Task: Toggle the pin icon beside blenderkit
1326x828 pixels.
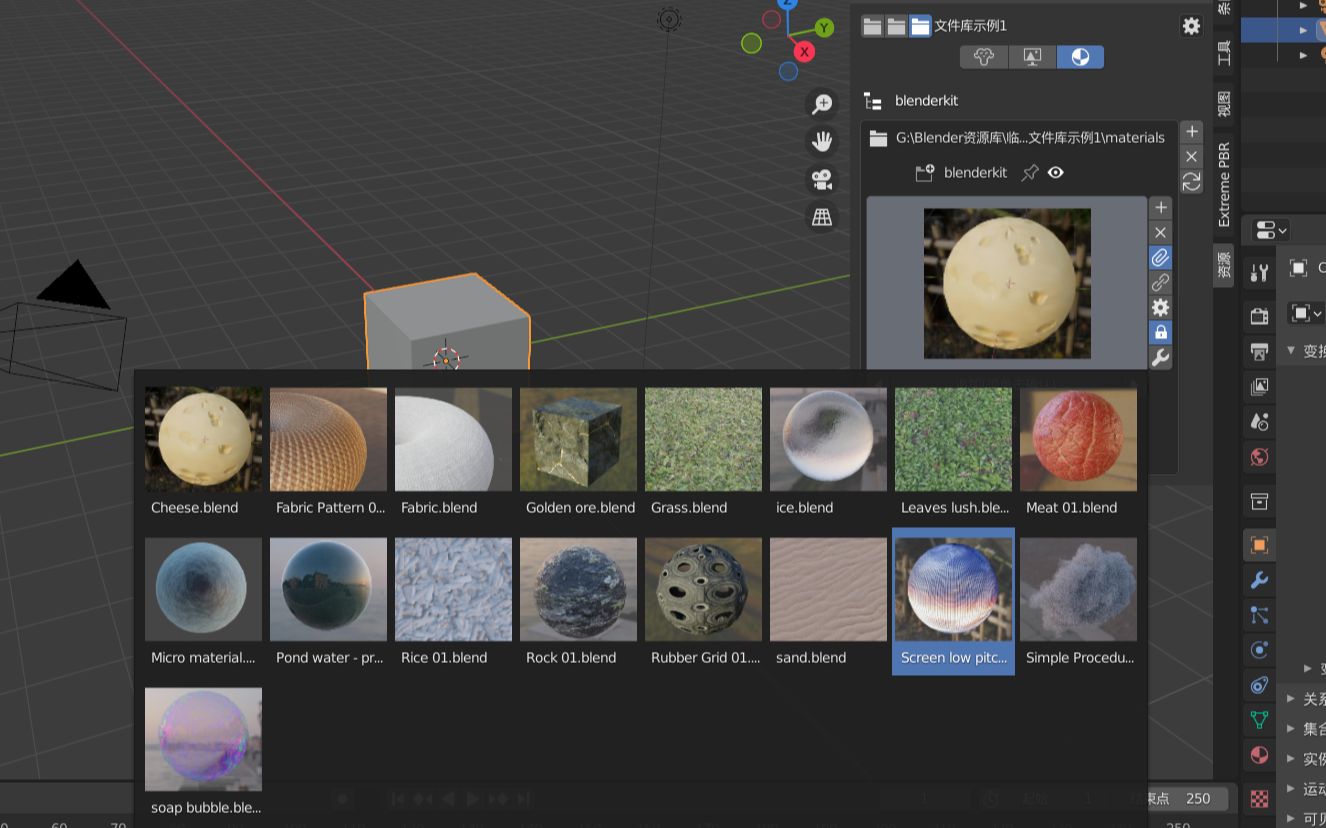Action: 1029,173
